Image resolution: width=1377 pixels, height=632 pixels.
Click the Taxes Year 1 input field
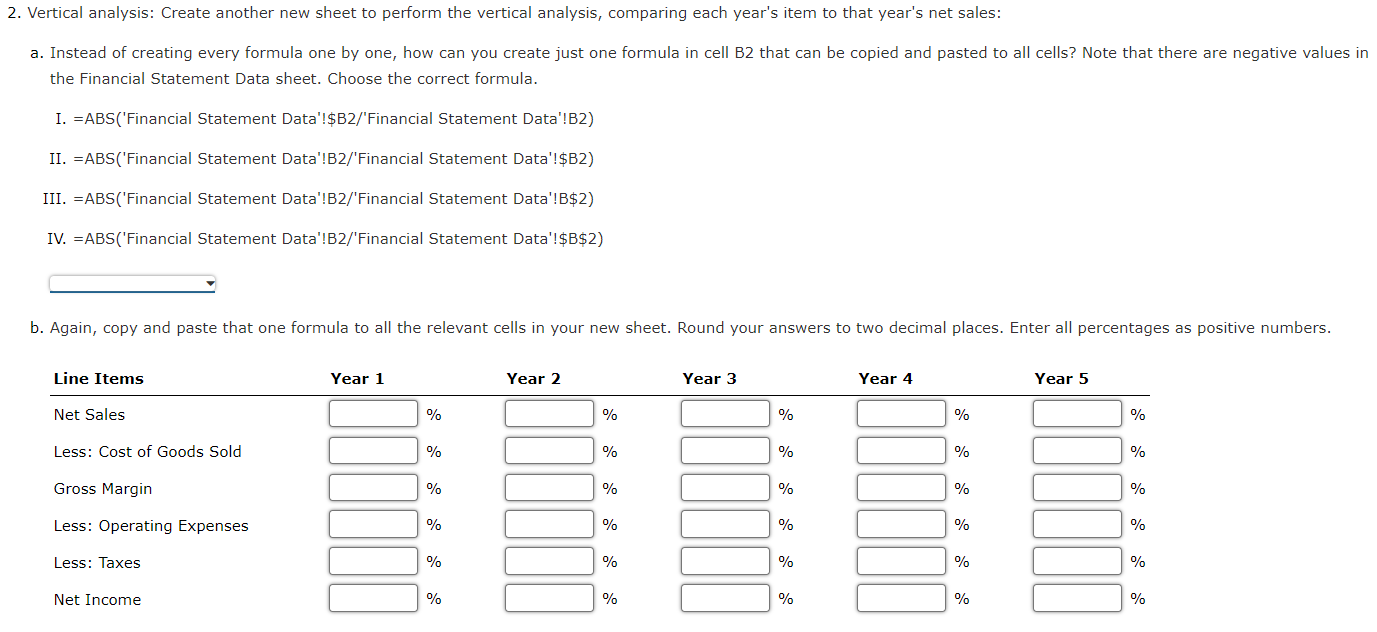click(374, 562)
